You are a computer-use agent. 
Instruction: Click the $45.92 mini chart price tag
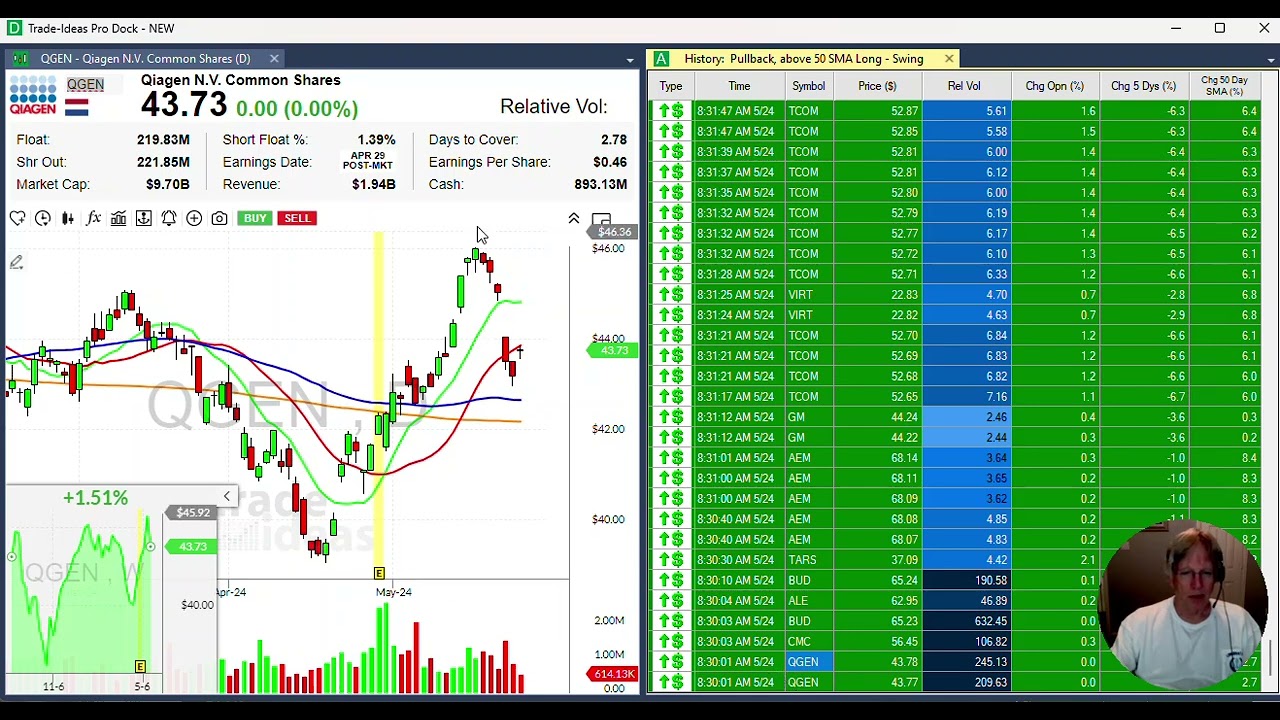193,513
